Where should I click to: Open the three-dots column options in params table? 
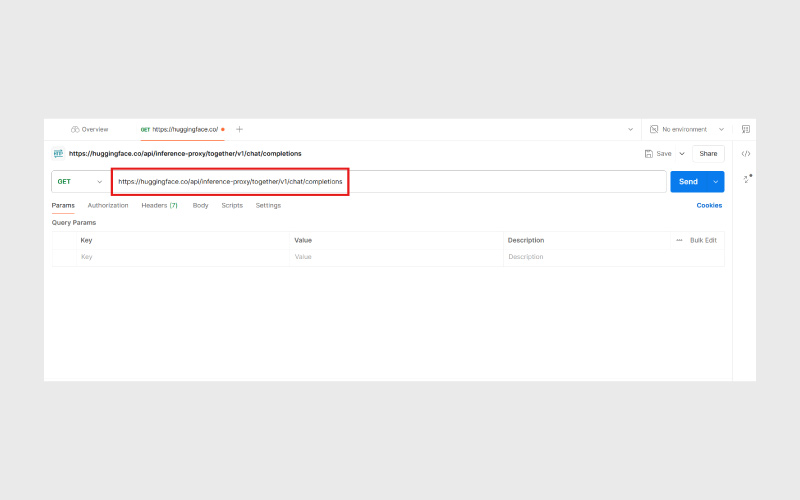[679, 240]
